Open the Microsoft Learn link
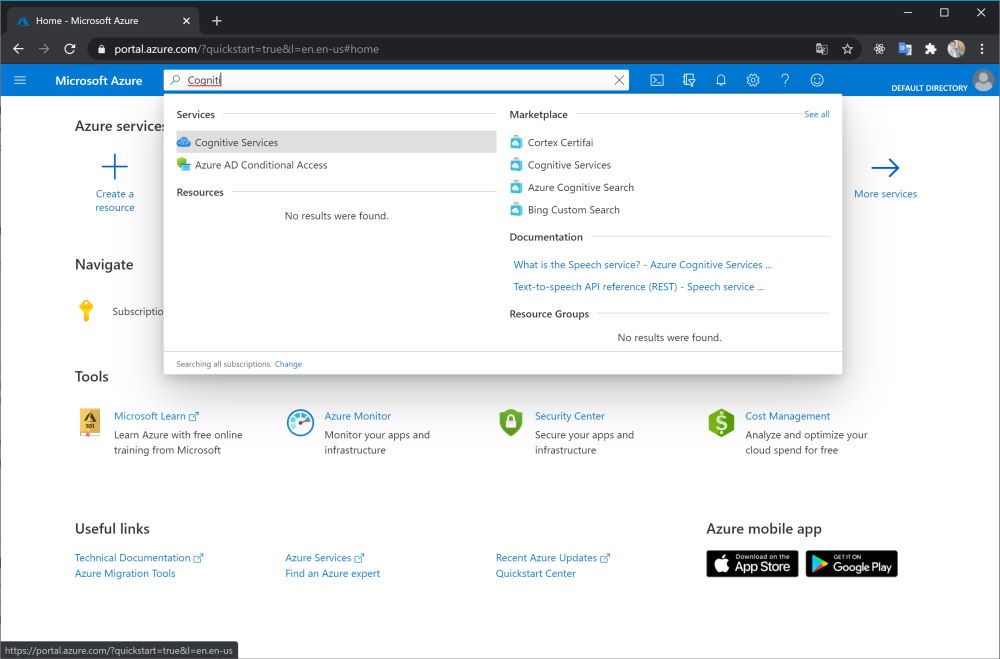This screenshot has width=1000, height=659. coord(156,416)
